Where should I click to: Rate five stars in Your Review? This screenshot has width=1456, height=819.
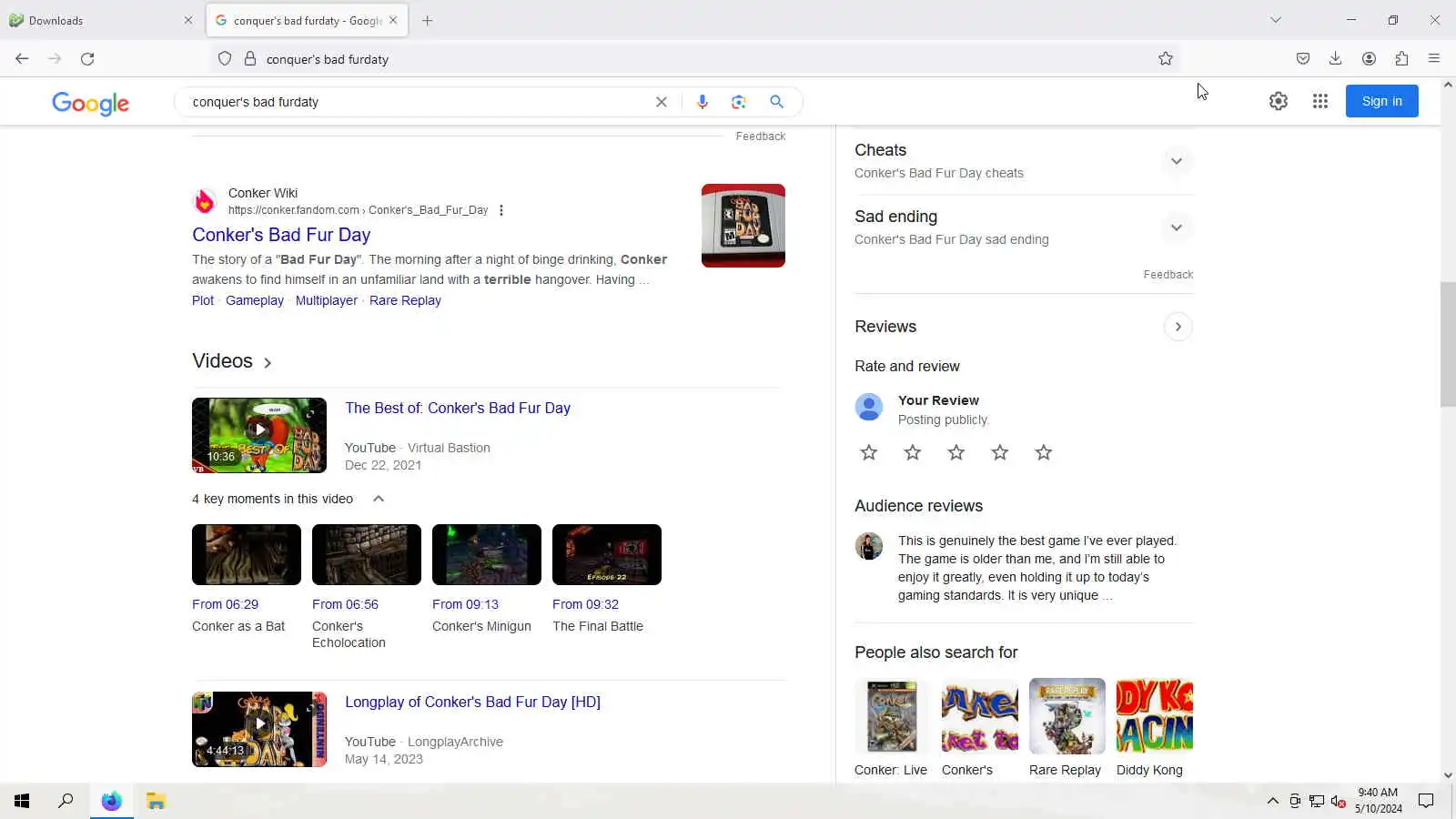[1044, 453]
